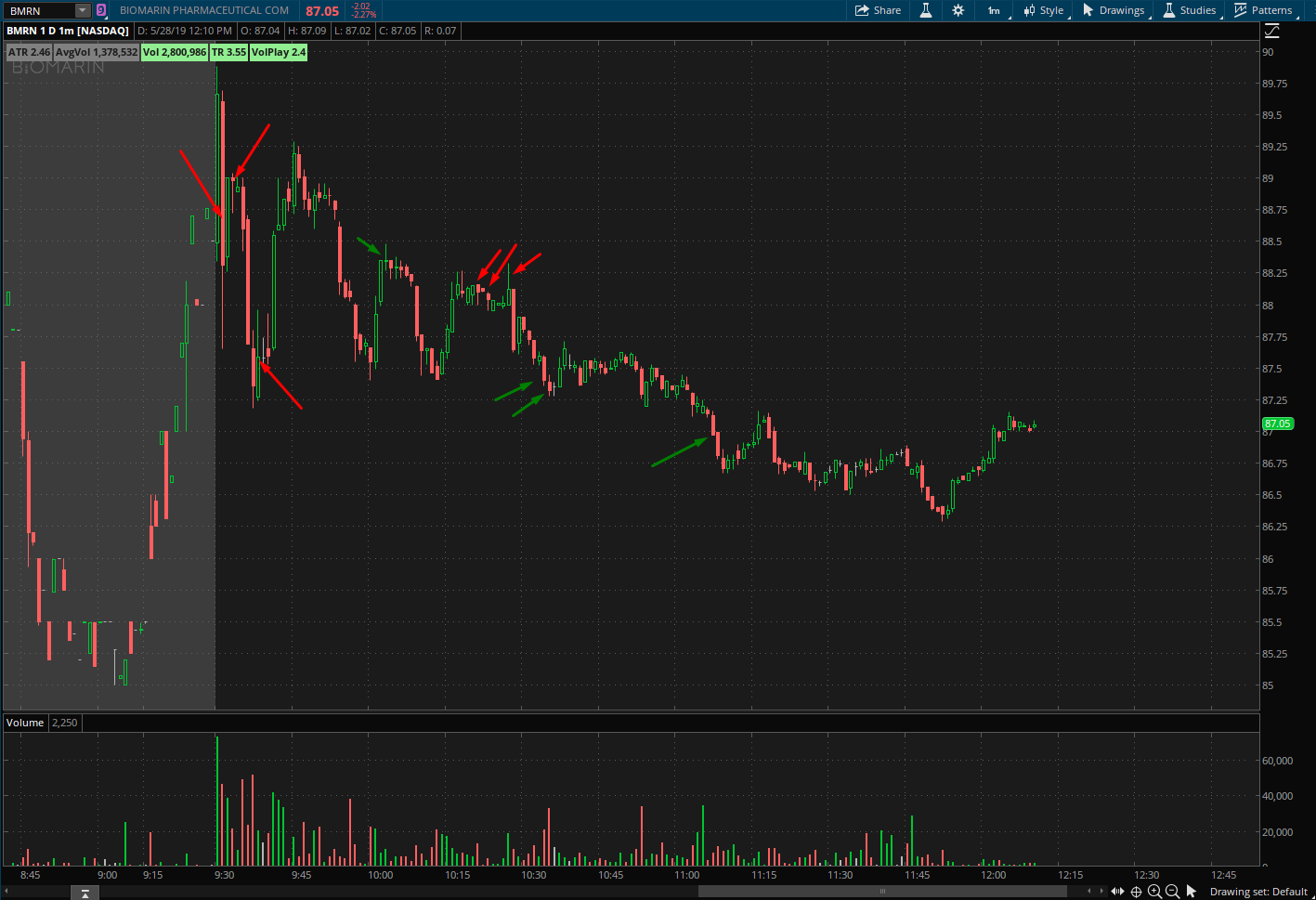The width and height of the screenshot is (1316, 900).
Task: Toggle the price axis scale icon
Action: pos(1272,31)
